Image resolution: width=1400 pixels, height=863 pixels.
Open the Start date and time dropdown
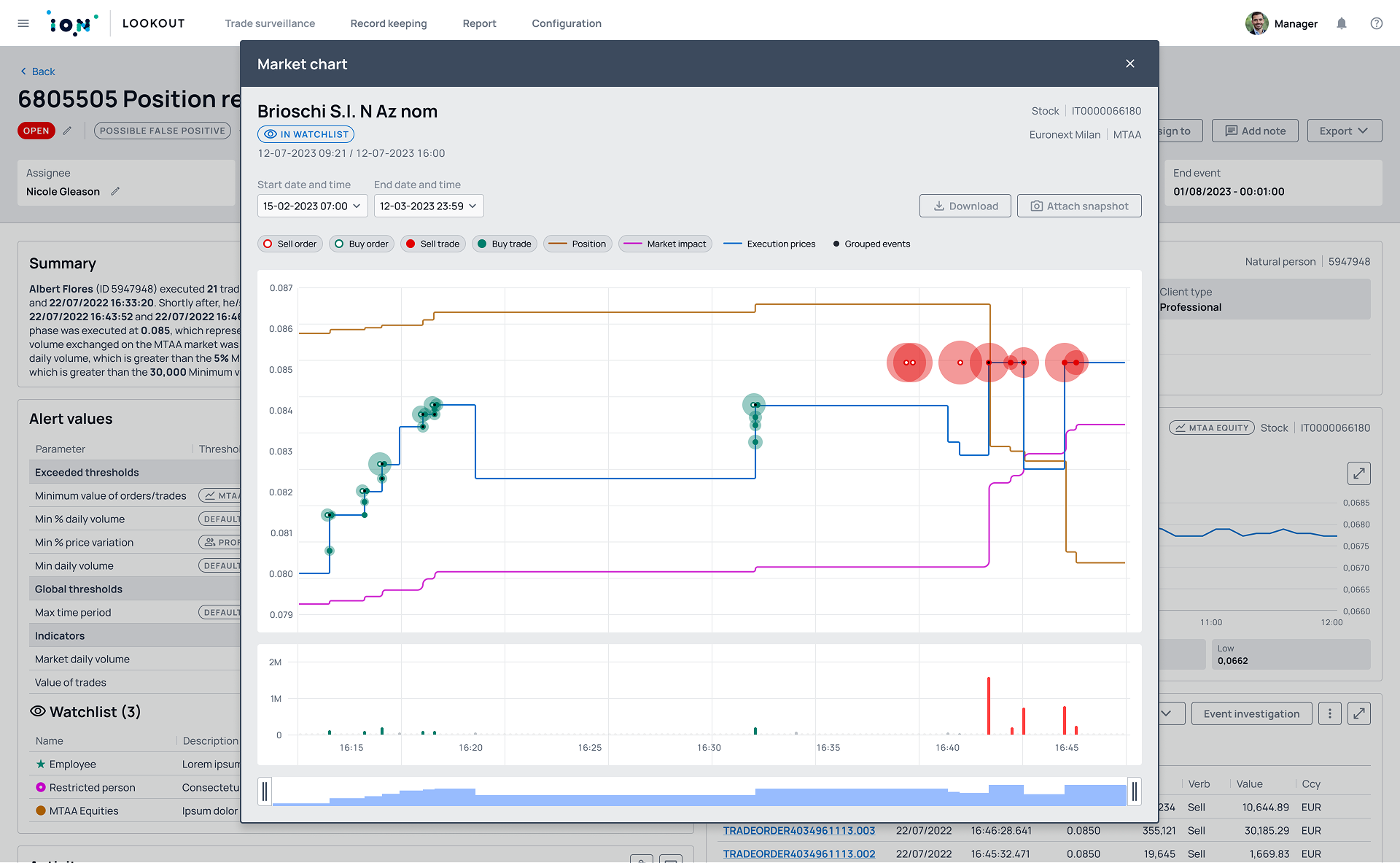[x=312, y=206]
